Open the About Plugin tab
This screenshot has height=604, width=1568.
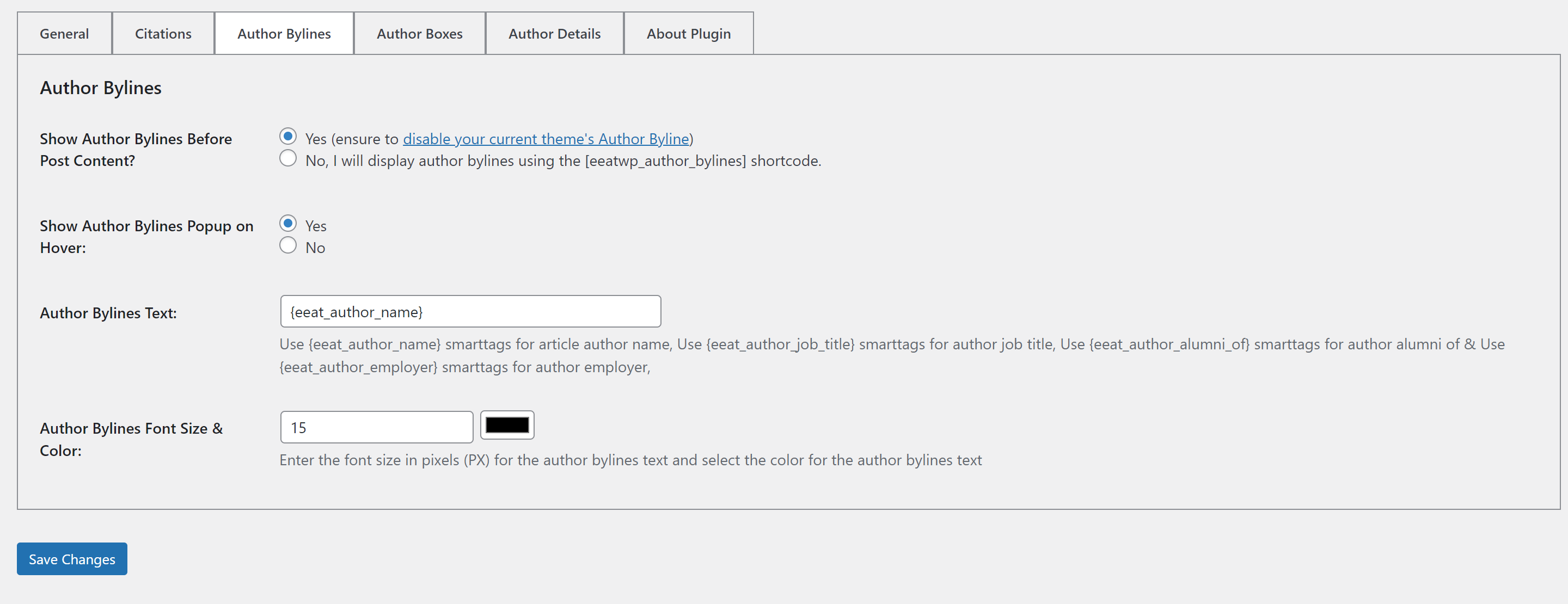[688, 34]
